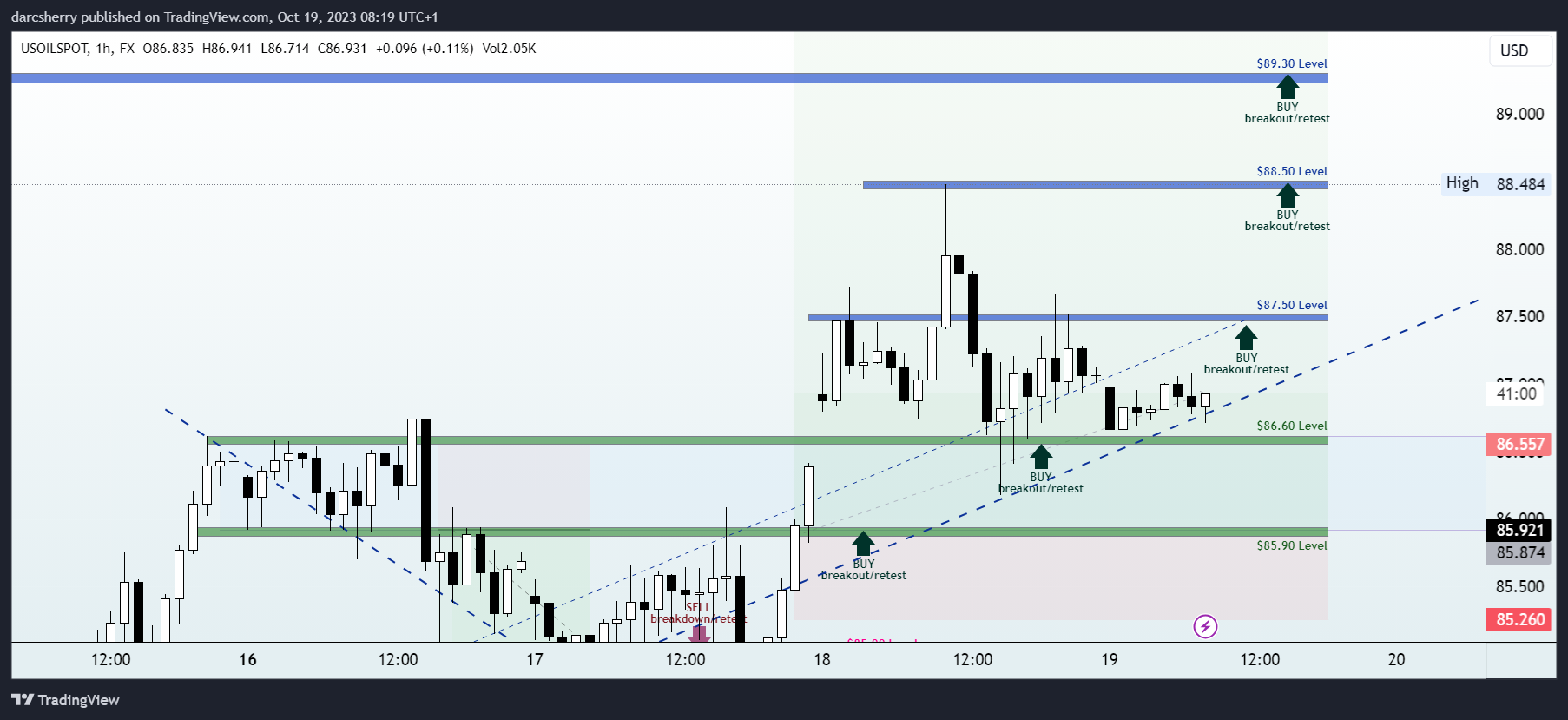Screen dimensions: 1568x720
Task: Select the $87.50 Level label
Action: pyautogui.click(x=1292, y=305)
